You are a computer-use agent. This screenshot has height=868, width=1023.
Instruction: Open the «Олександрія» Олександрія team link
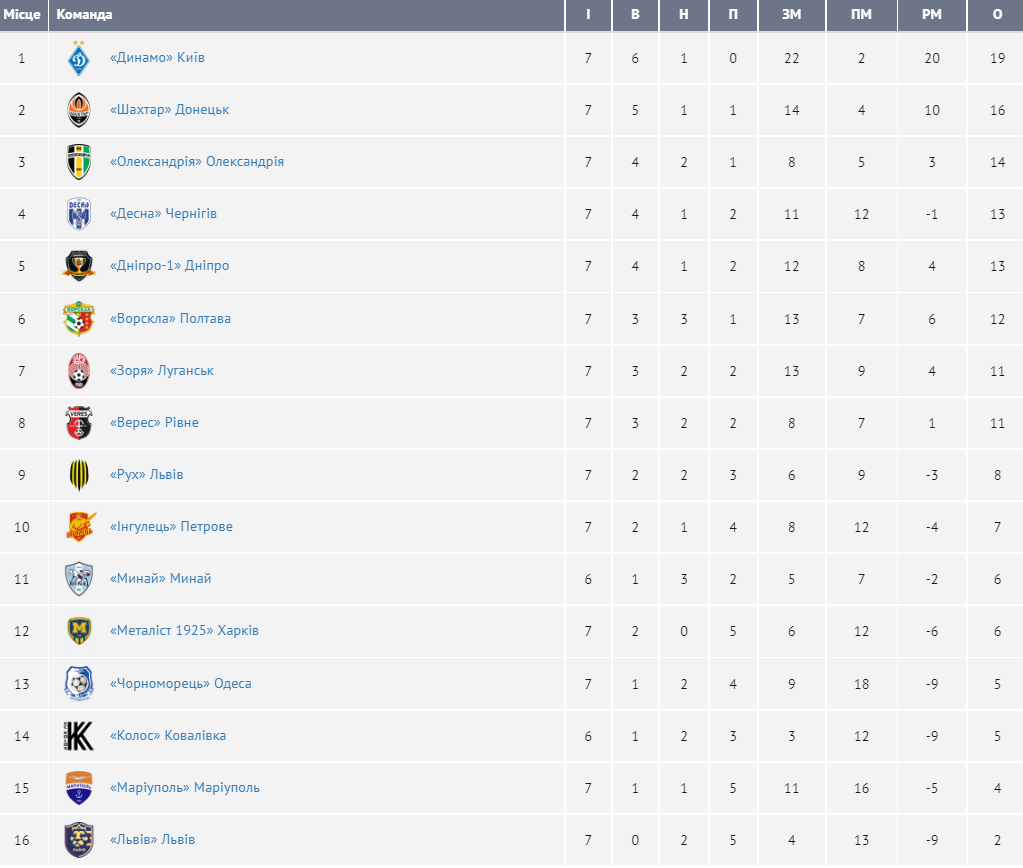196,162
